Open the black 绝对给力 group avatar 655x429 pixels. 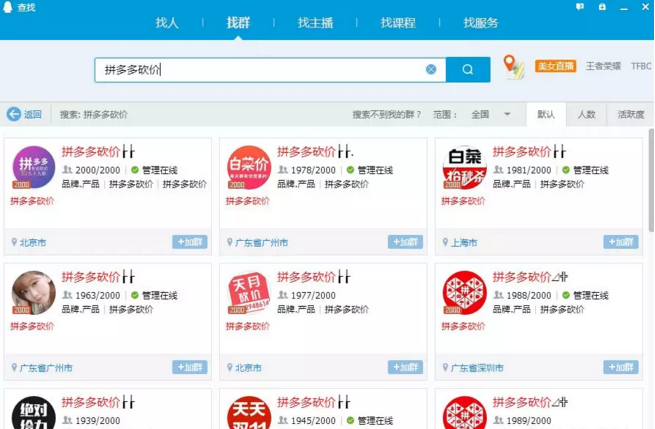(x=33, y=413)
